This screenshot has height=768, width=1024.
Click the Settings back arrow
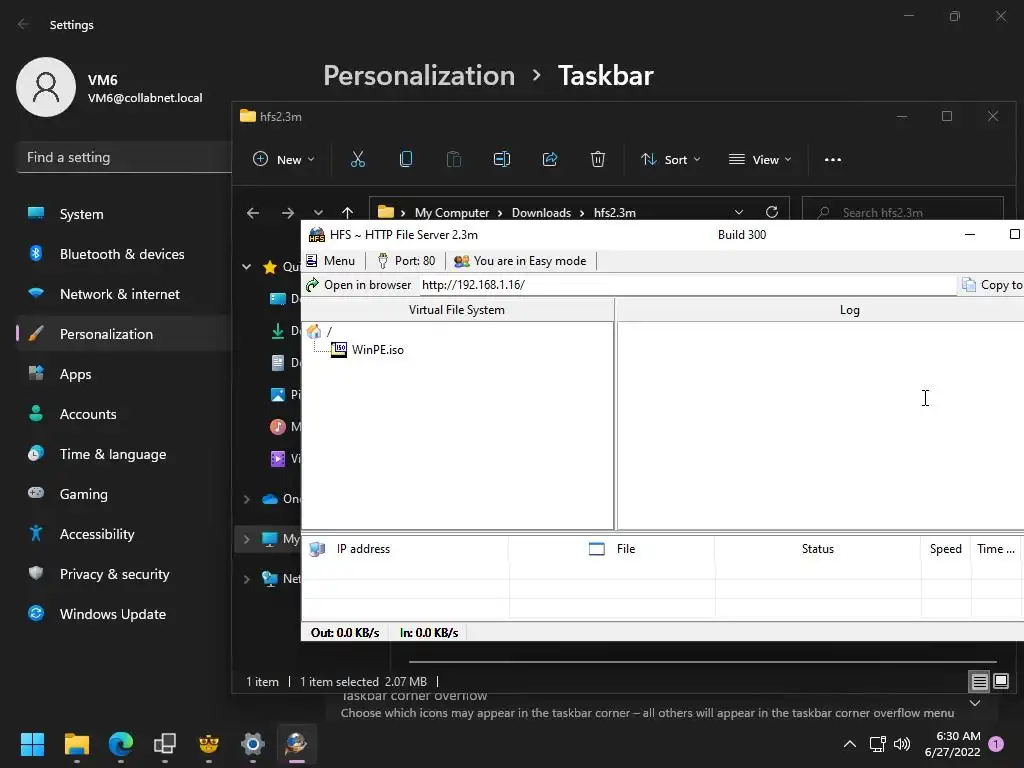click(24, 24)
